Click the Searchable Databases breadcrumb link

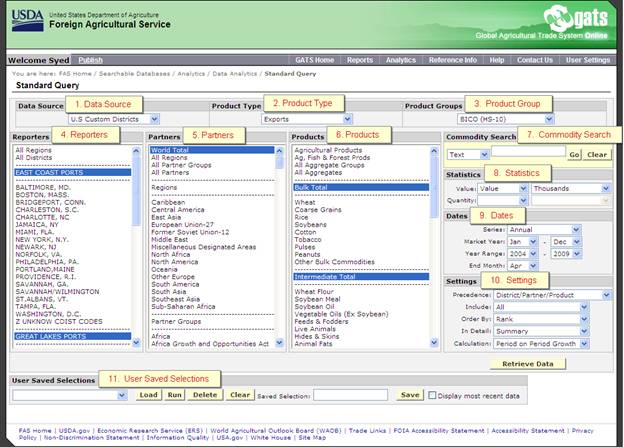134,74
